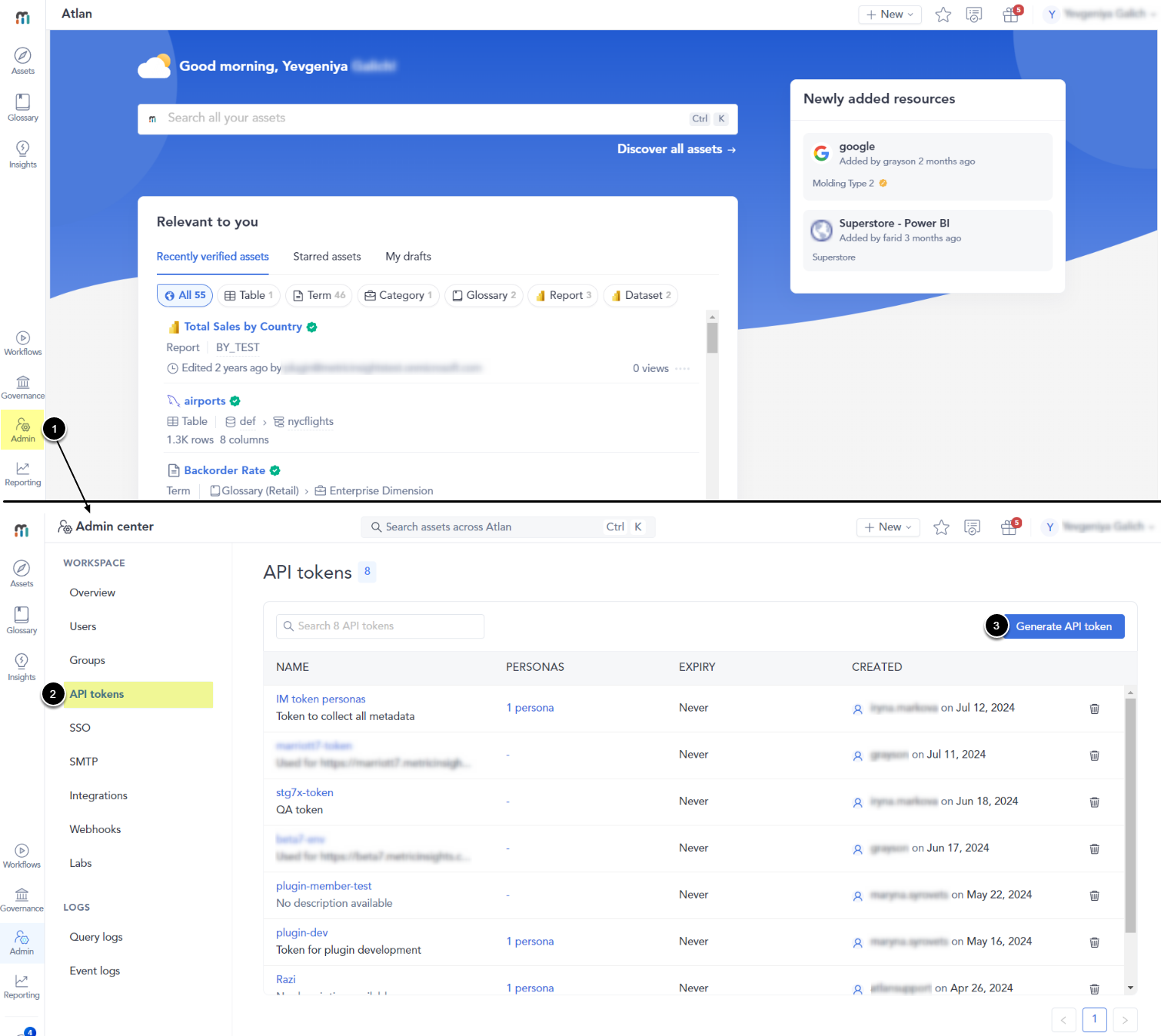Click the document list icon in home page header
This screenshot has height=1036, width=1161.
974,15
